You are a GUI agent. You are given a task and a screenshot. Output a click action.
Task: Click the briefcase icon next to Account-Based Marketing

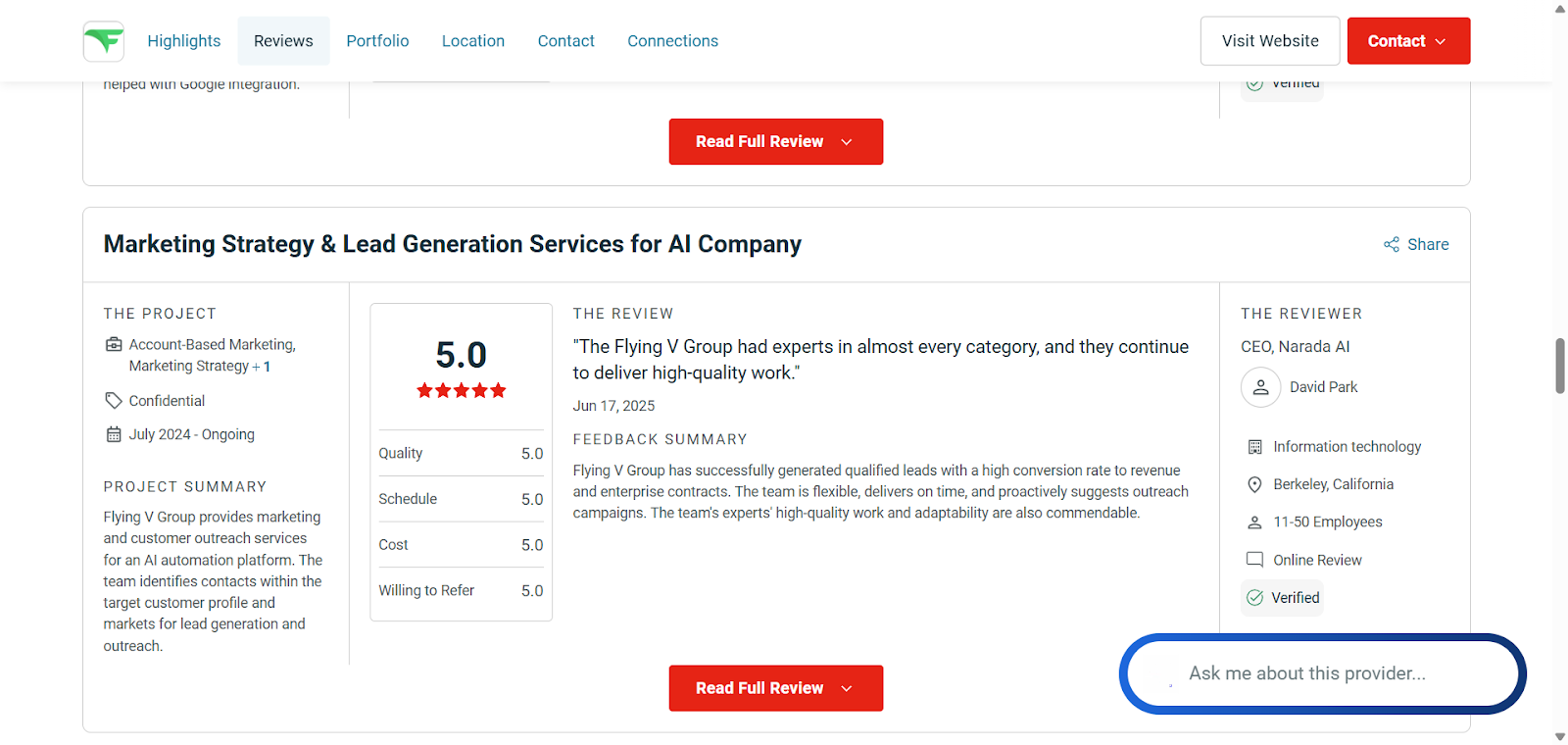[x=114, y=345]
